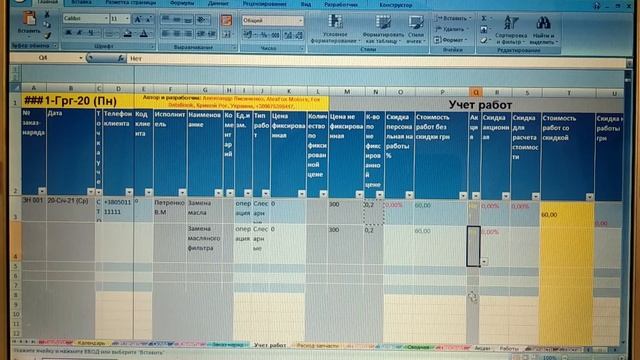Center text horizontally
This screenshot has height=360, width=640.
(x=177, y=34)
